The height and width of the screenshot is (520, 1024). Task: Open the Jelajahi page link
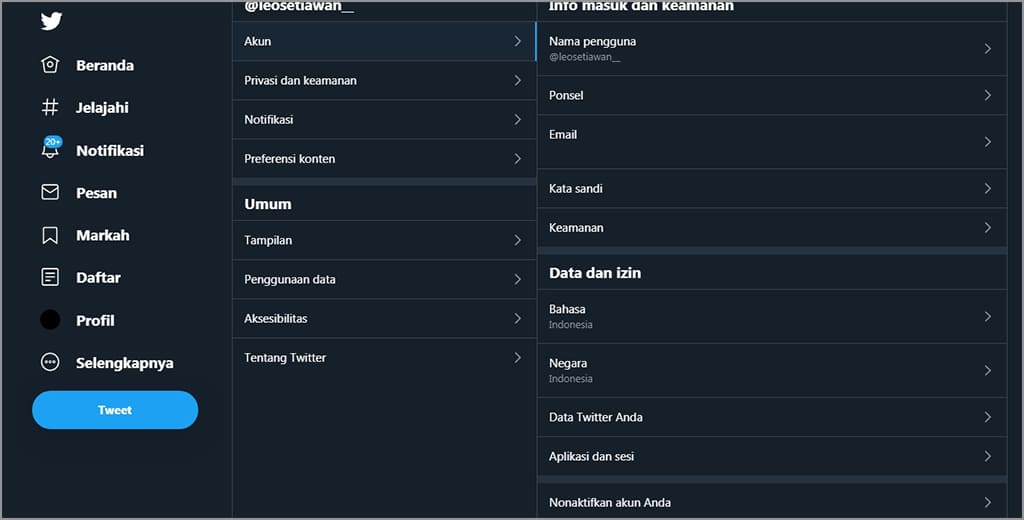103,108
